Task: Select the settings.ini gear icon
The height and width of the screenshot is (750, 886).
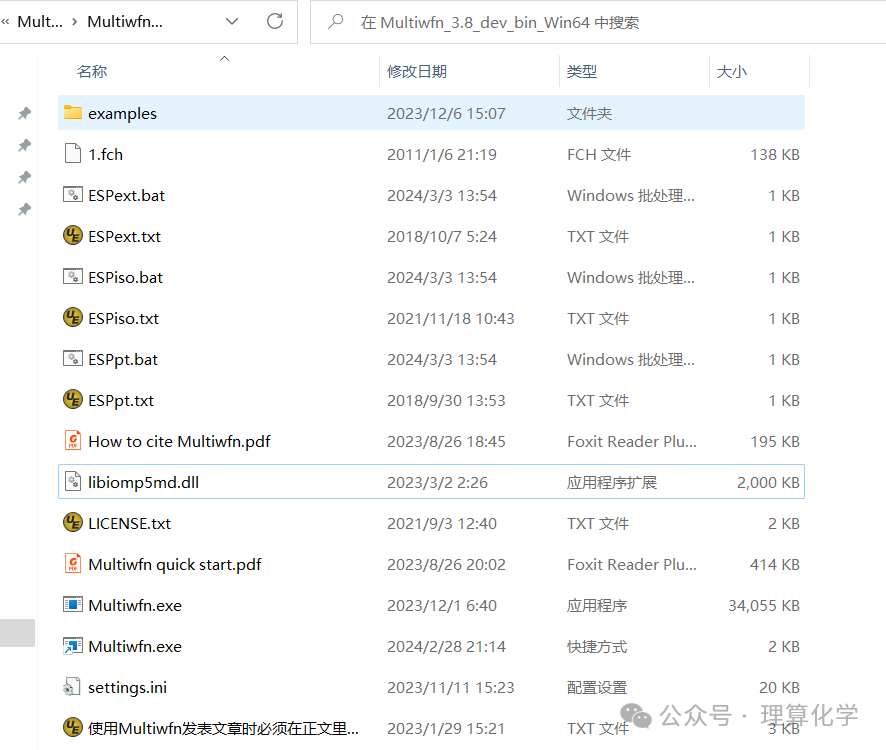Action: (72, 687)
